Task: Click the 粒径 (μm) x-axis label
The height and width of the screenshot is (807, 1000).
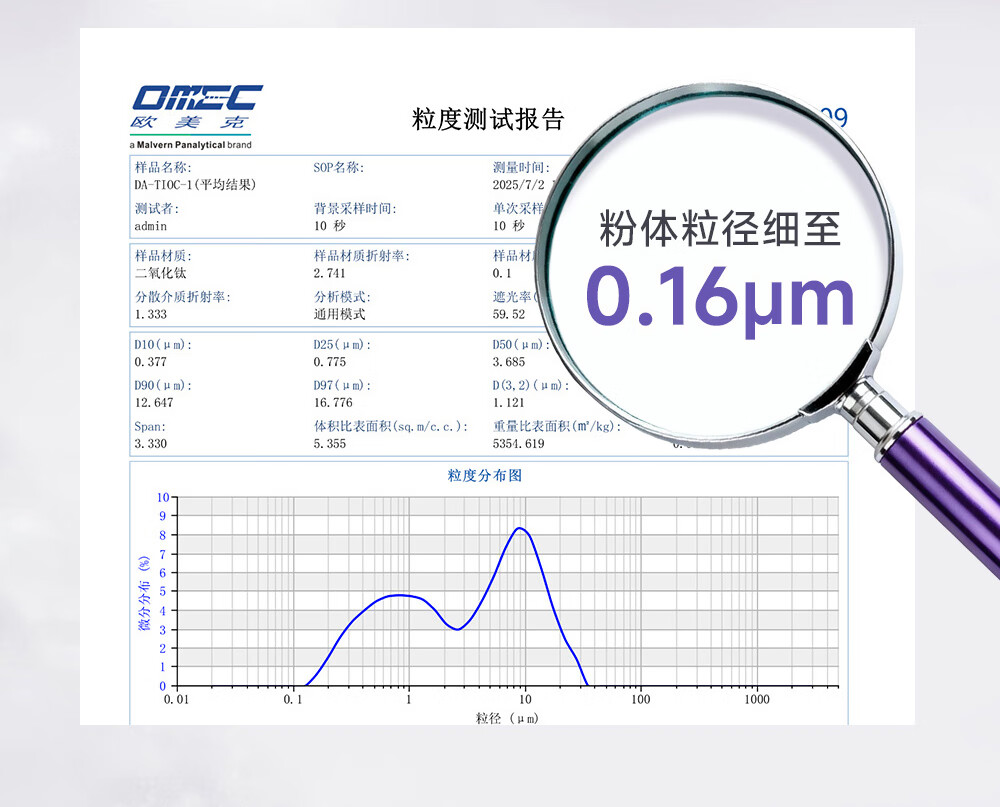Action: 510,718
